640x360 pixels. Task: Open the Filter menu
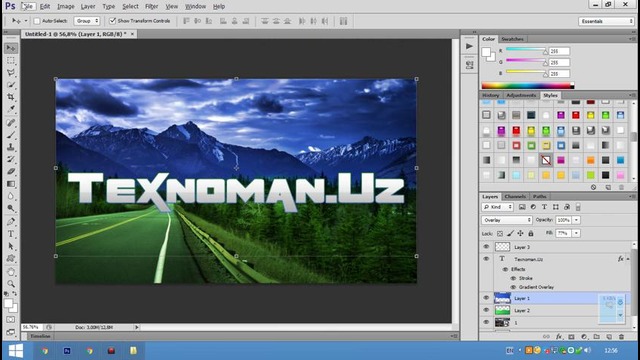(151, 7)
